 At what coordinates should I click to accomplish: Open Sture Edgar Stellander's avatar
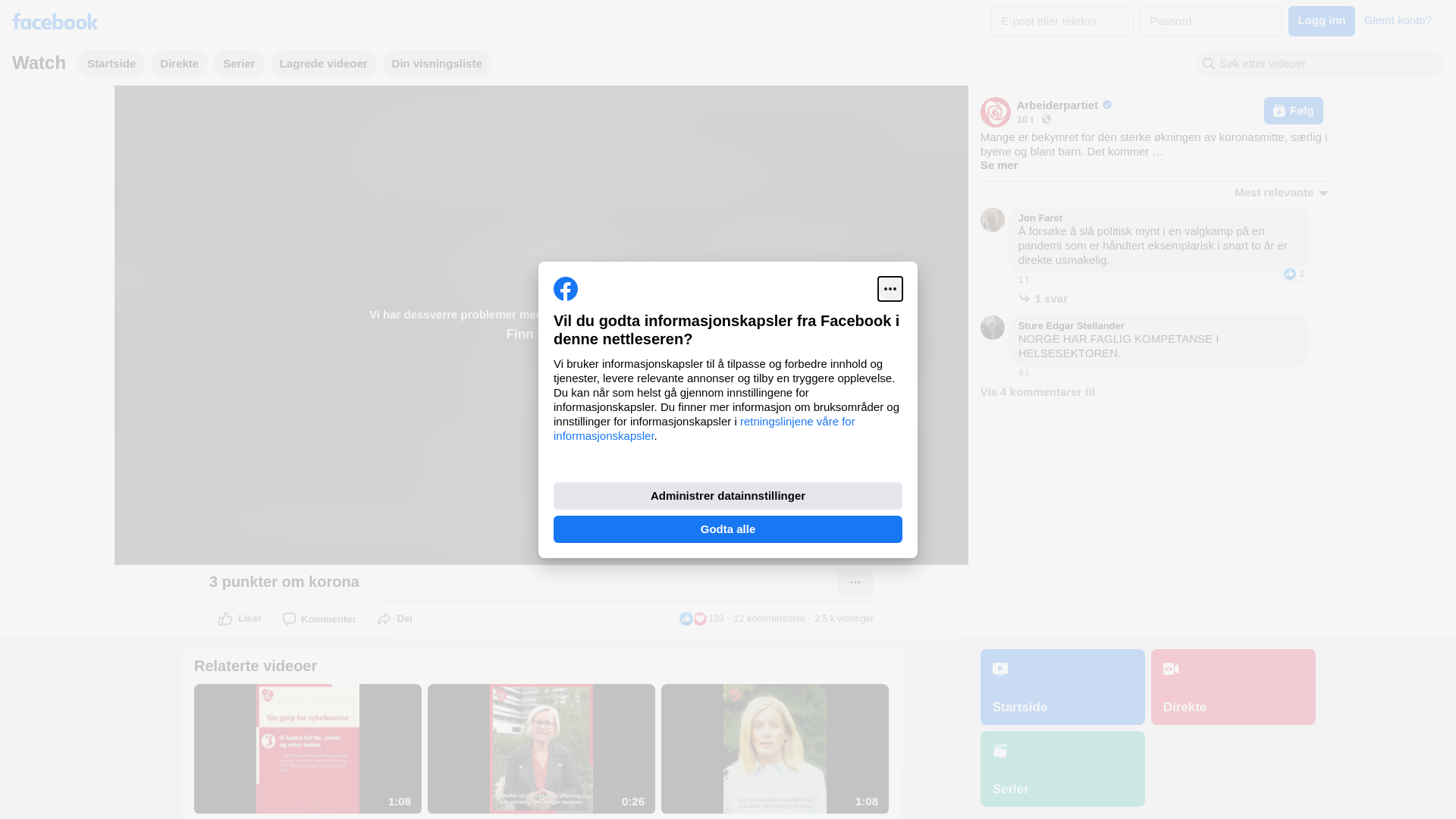point(993,328)
